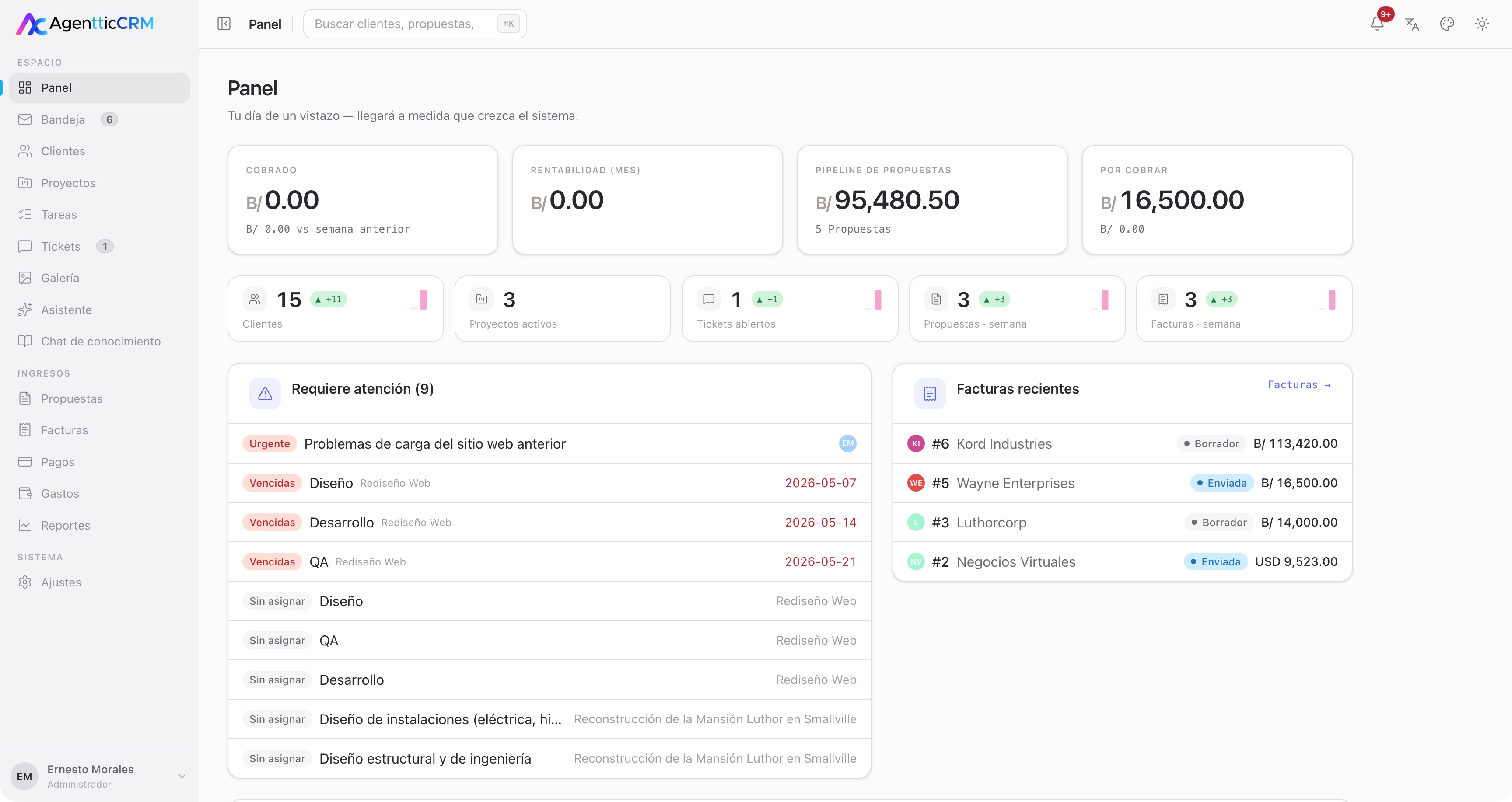
Task: Open unassigned Diseño estructural y de ingeniería
Action: click(549, 758)
